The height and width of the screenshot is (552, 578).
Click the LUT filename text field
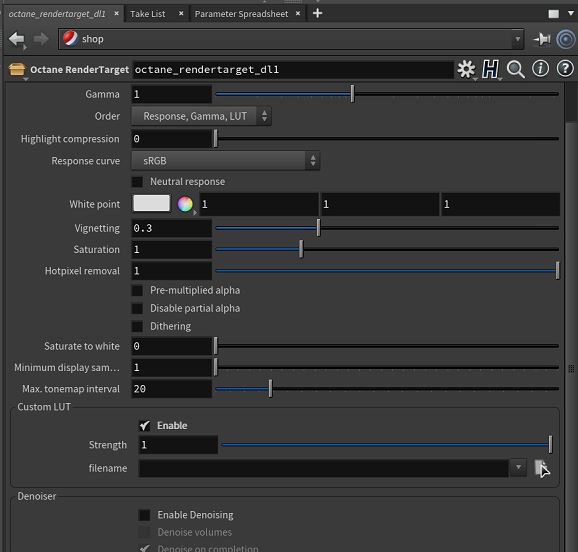click(x=324, y=468)
